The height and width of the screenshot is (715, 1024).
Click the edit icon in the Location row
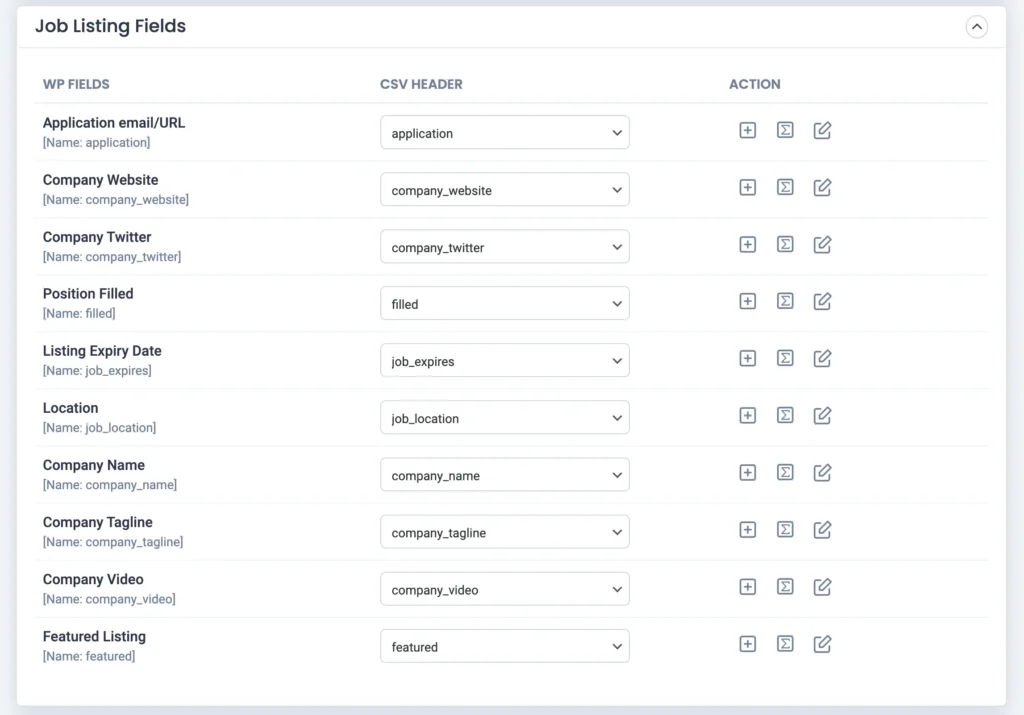point(822,415)
